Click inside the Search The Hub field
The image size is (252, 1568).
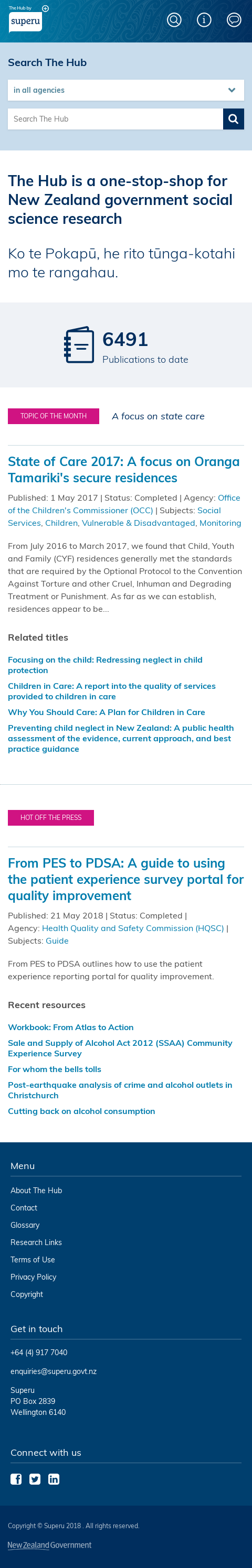coord(115,118)
